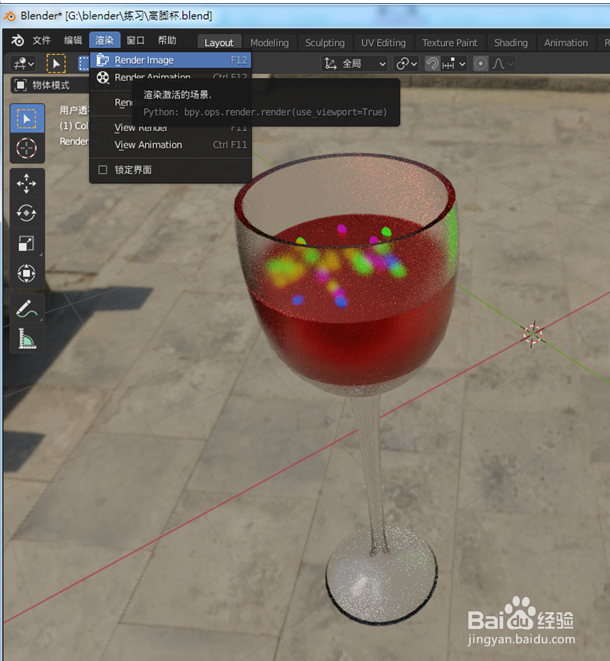Screen dimensions: 610x661
Task: Switch to the UV Editing workspace tab
Action: 383,43
